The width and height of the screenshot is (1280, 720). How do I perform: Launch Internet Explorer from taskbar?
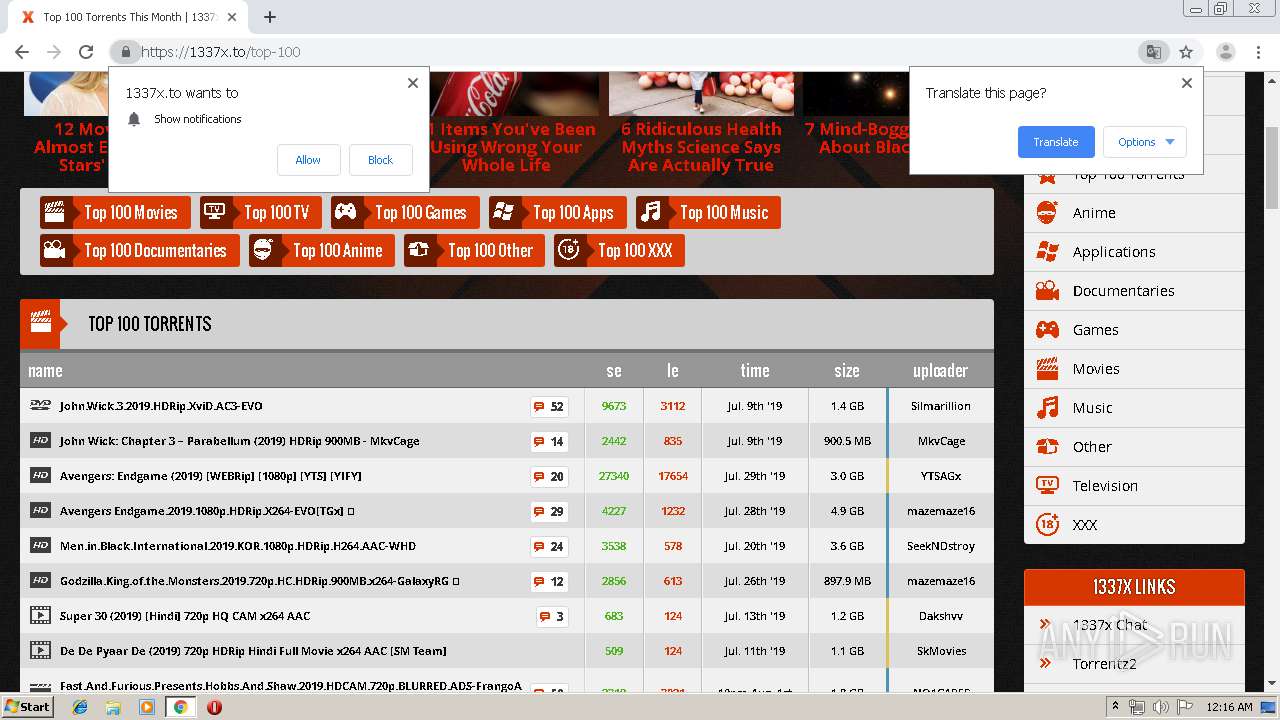tap(80, 707)
